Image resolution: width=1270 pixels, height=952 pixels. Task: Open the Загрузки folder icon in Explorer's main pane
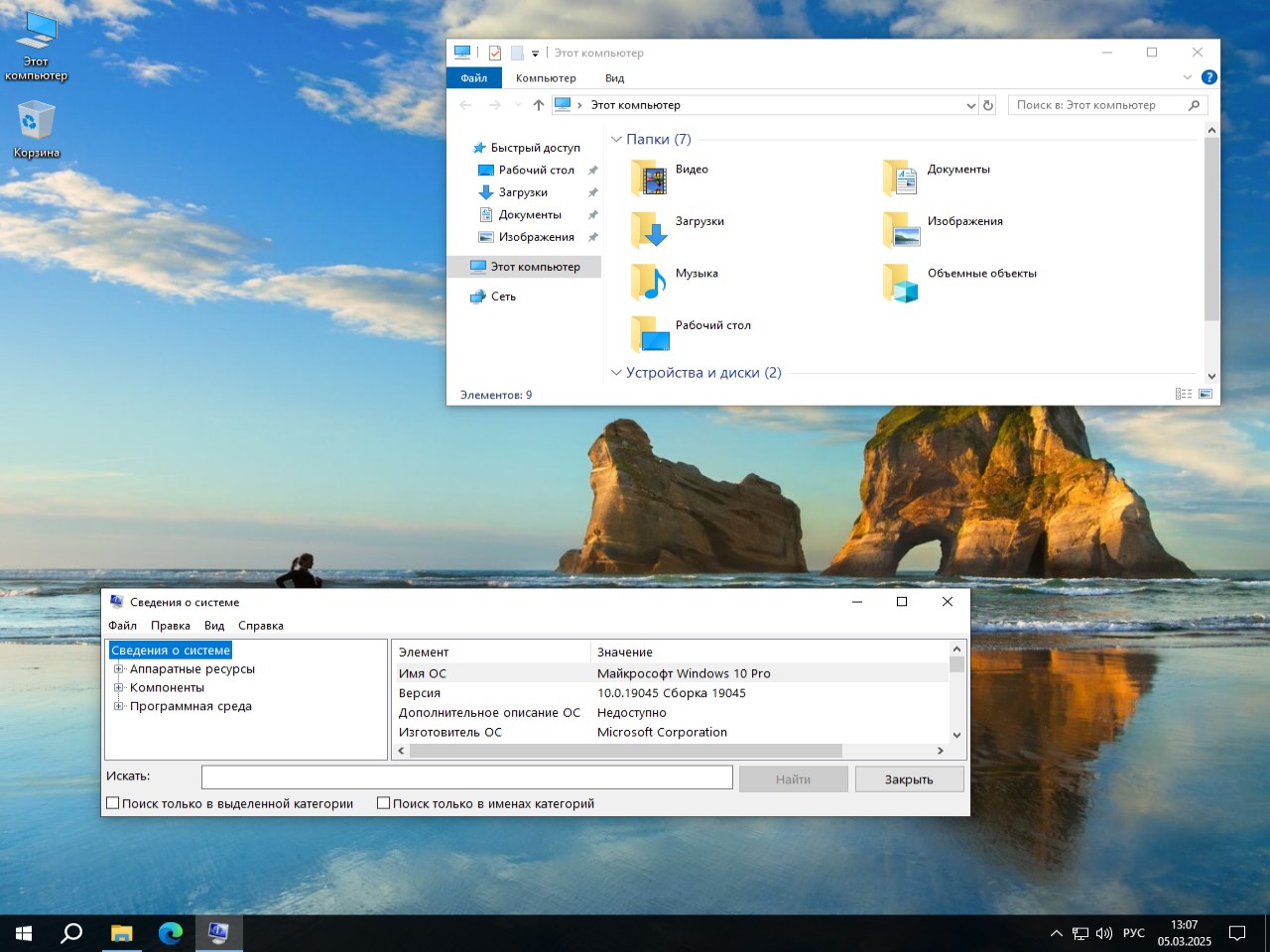click(651, 230)
